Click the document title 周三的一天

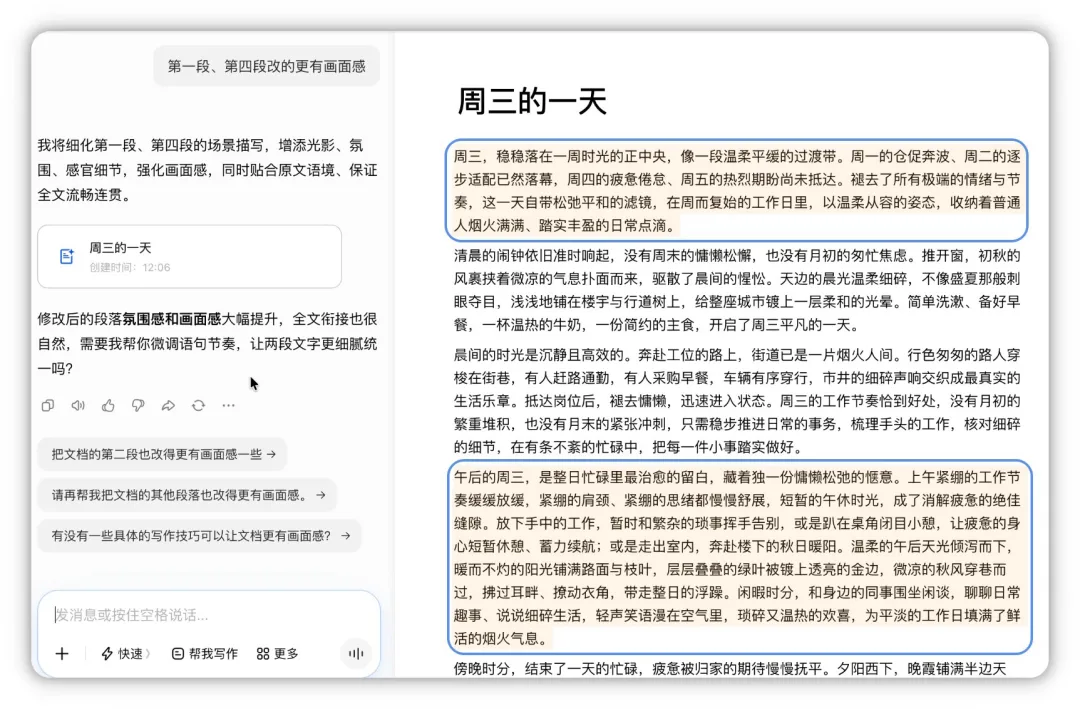pos(532,101)
